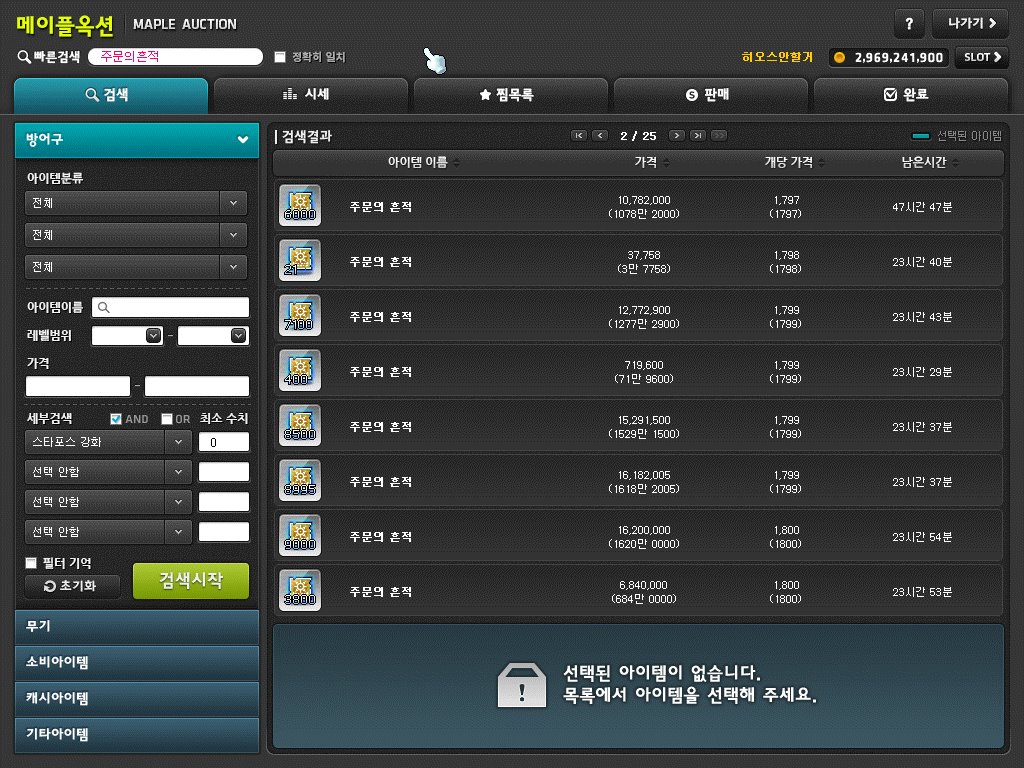The height and width of the screenshot is (768, 1024).
Task: Switch to 찜목록 tab
Action: point(511,95)
